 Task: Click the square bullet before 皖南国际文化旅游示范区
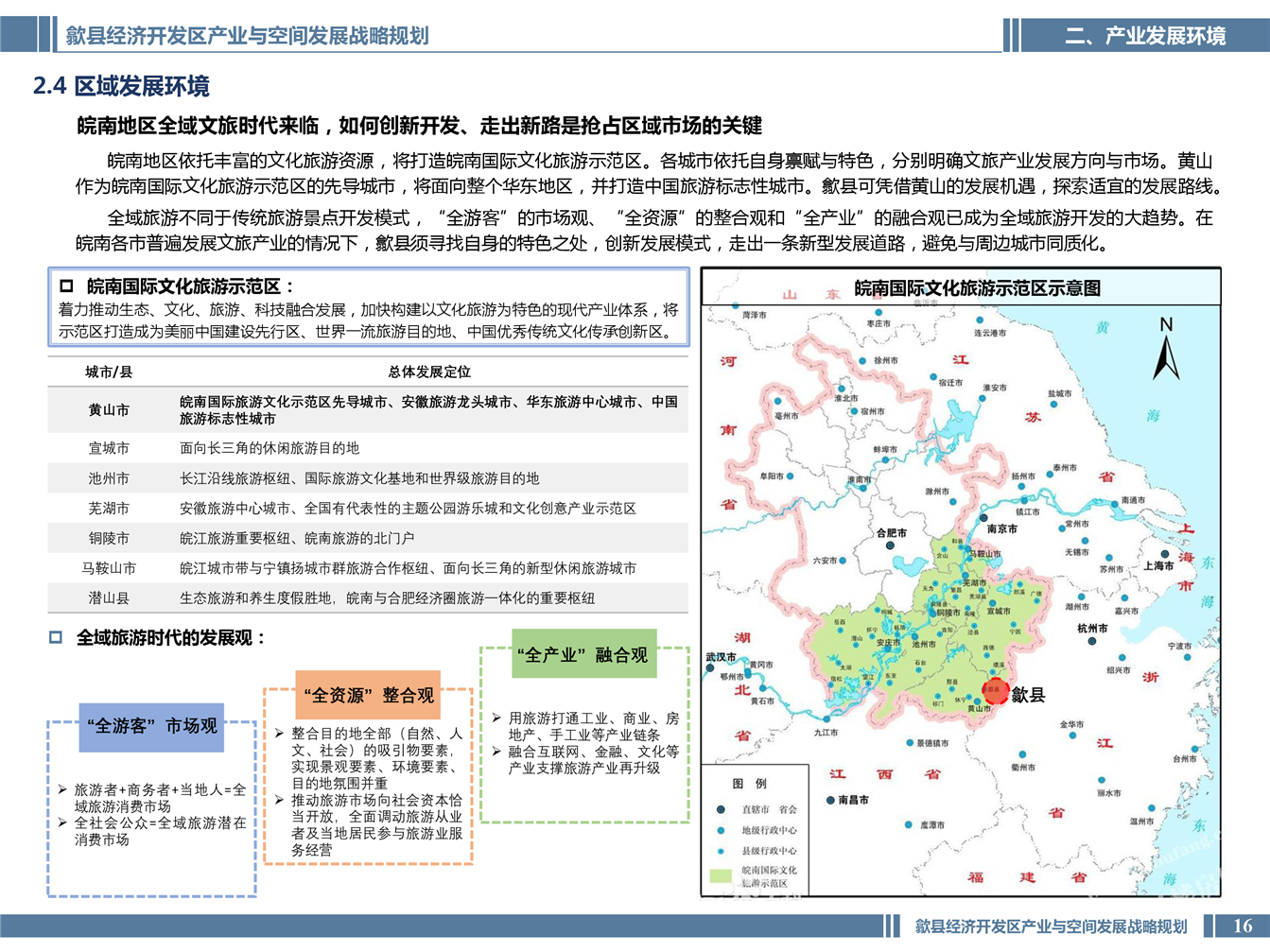pos(66,286)
